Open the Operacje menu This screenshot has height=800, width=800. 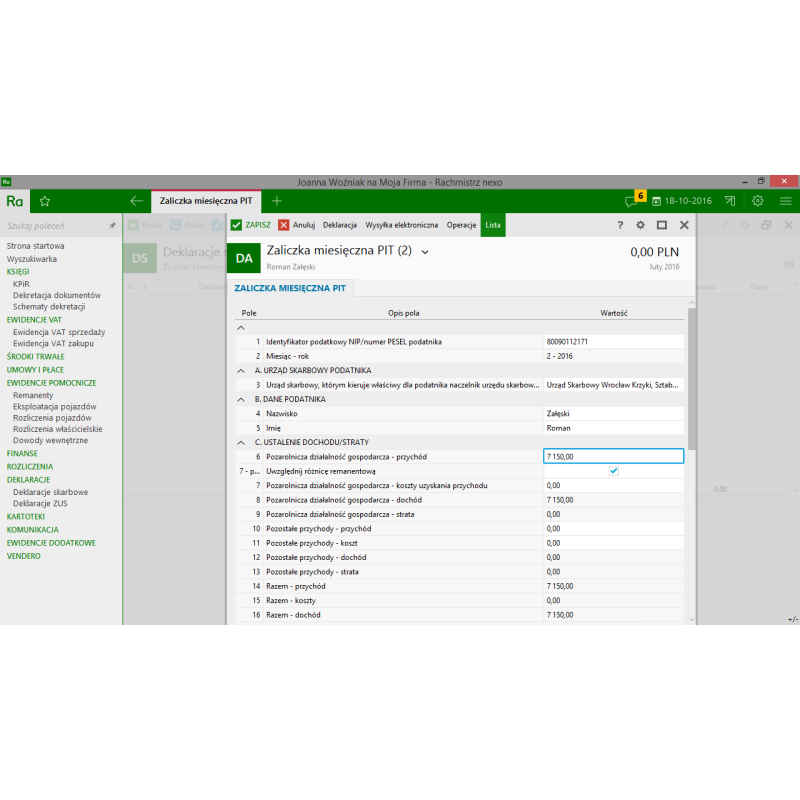pyautogui.click(x=461, y=225)
